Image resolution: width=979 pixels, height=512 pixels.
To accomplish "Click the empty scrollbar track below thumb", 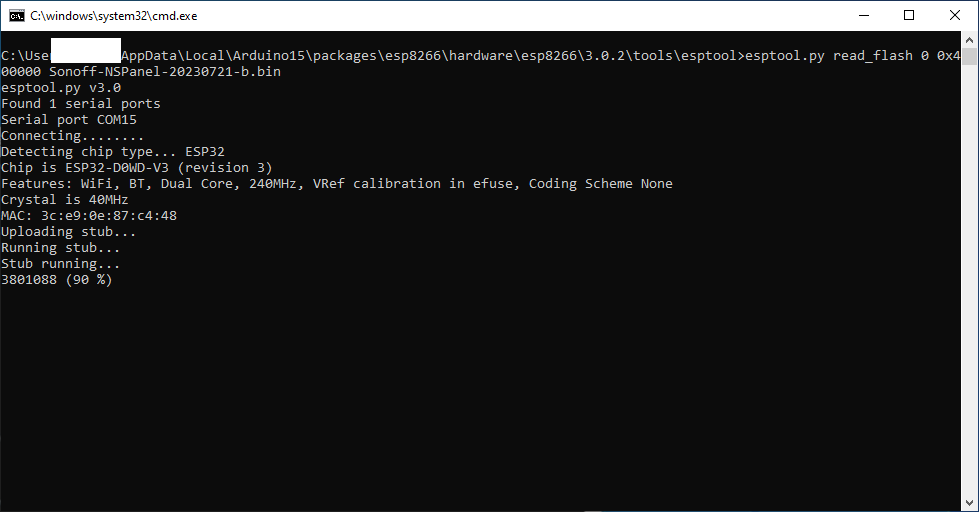I will pyautogui.click(x=969, y=281).
